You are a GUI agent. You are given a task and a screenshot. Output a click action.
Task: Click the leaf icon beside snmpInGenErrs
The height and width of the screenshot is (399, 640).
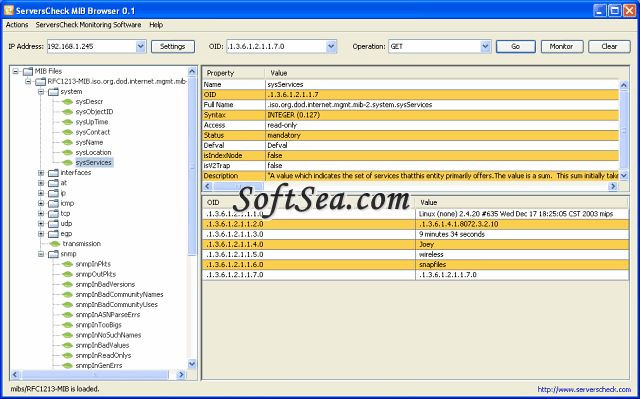(67, 366)
